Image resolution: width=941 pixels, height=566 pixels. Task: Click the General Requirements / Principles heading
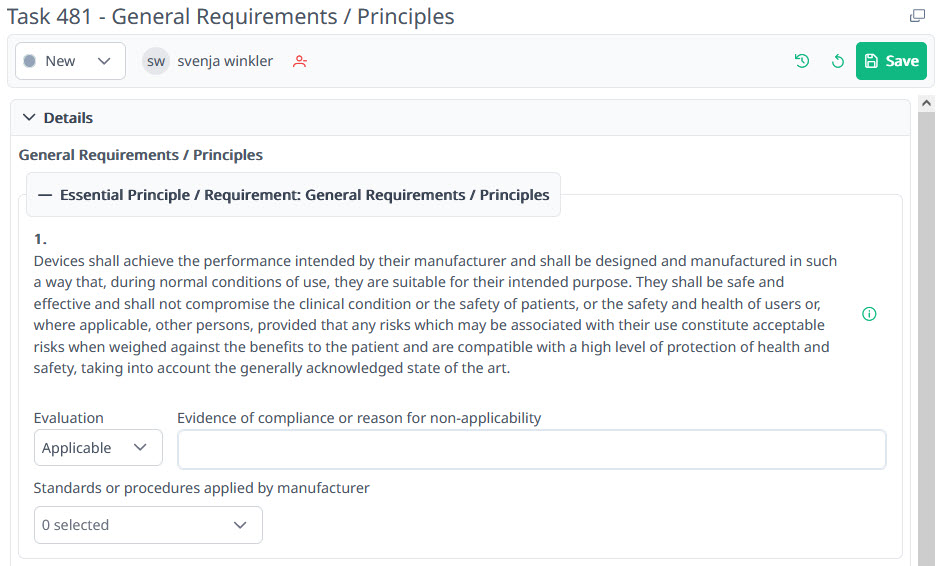[141, 155]
